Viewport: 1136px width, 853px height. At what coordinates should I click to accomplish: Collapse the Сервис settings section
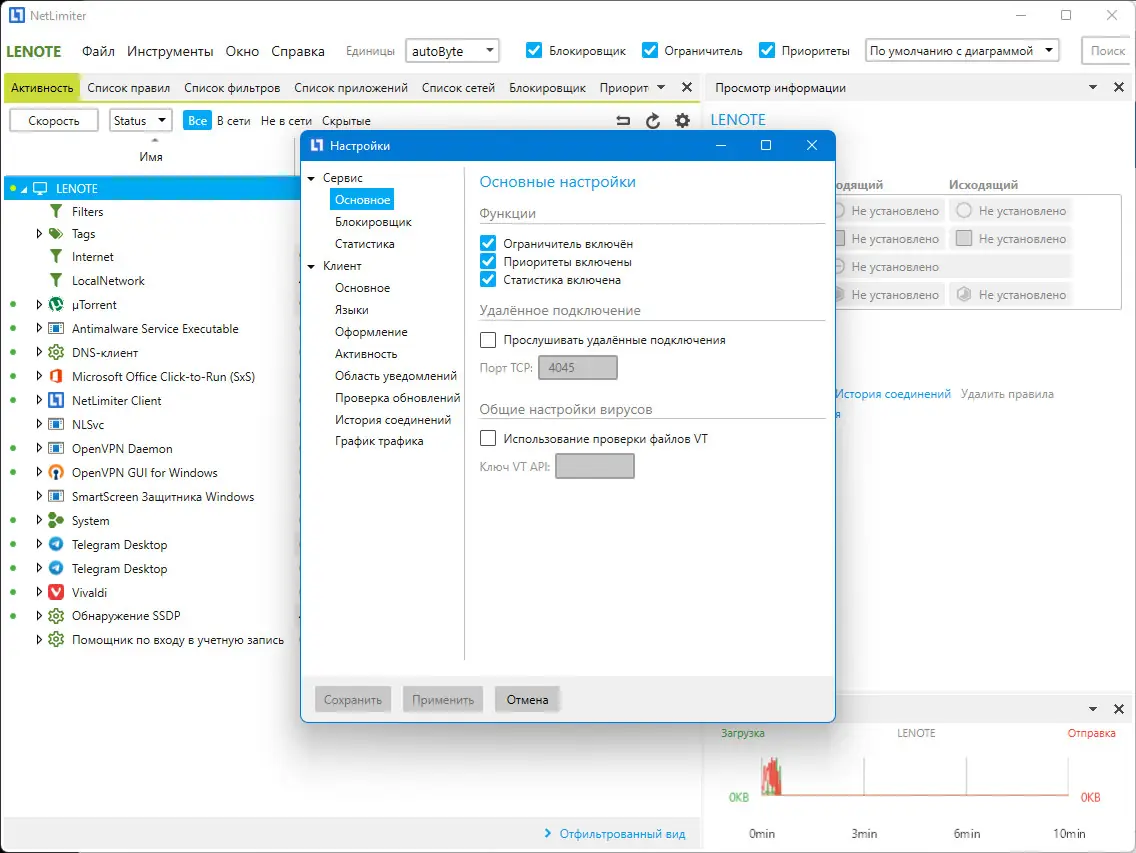312,178
